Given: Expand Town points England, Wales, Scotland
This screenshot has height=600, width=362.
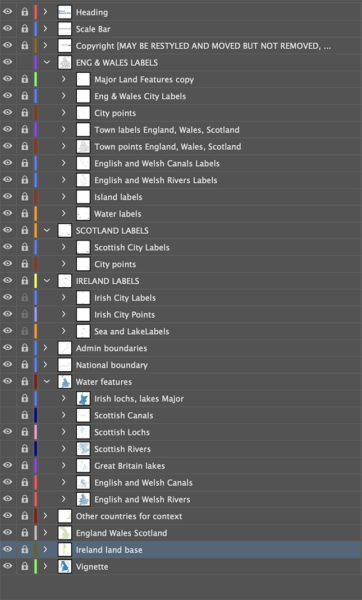Looking at the screenshot, I should 64,147.
